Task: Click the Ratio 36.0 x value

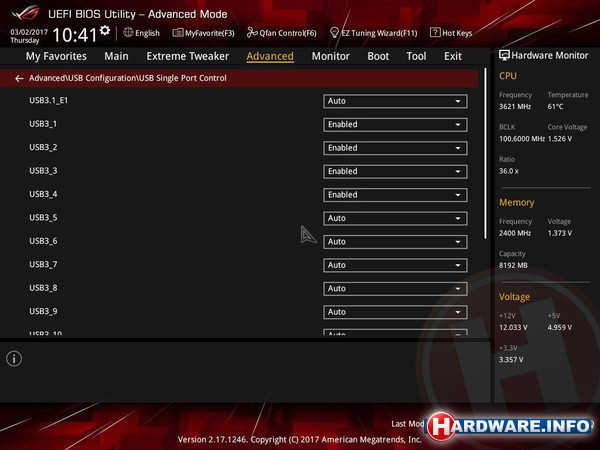Action: [x=509, y=171]
